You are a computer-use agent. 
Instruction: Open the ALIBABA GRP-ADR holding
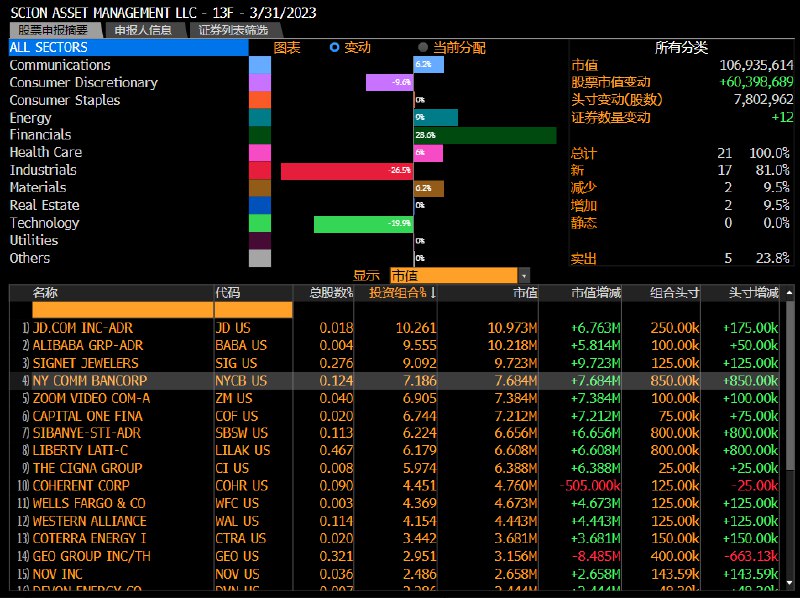[x=88, y=345]
